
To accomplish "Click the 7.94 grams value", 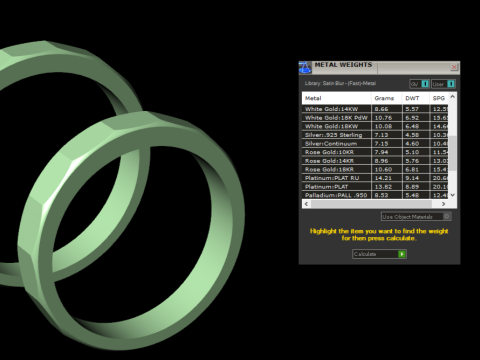I will (381, 152).
